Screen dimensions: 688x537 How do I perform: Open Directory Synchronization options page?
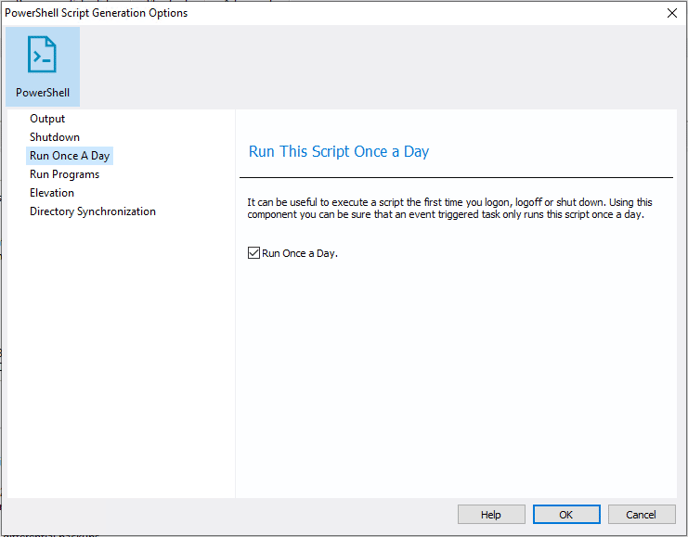(x=93, y=211)
